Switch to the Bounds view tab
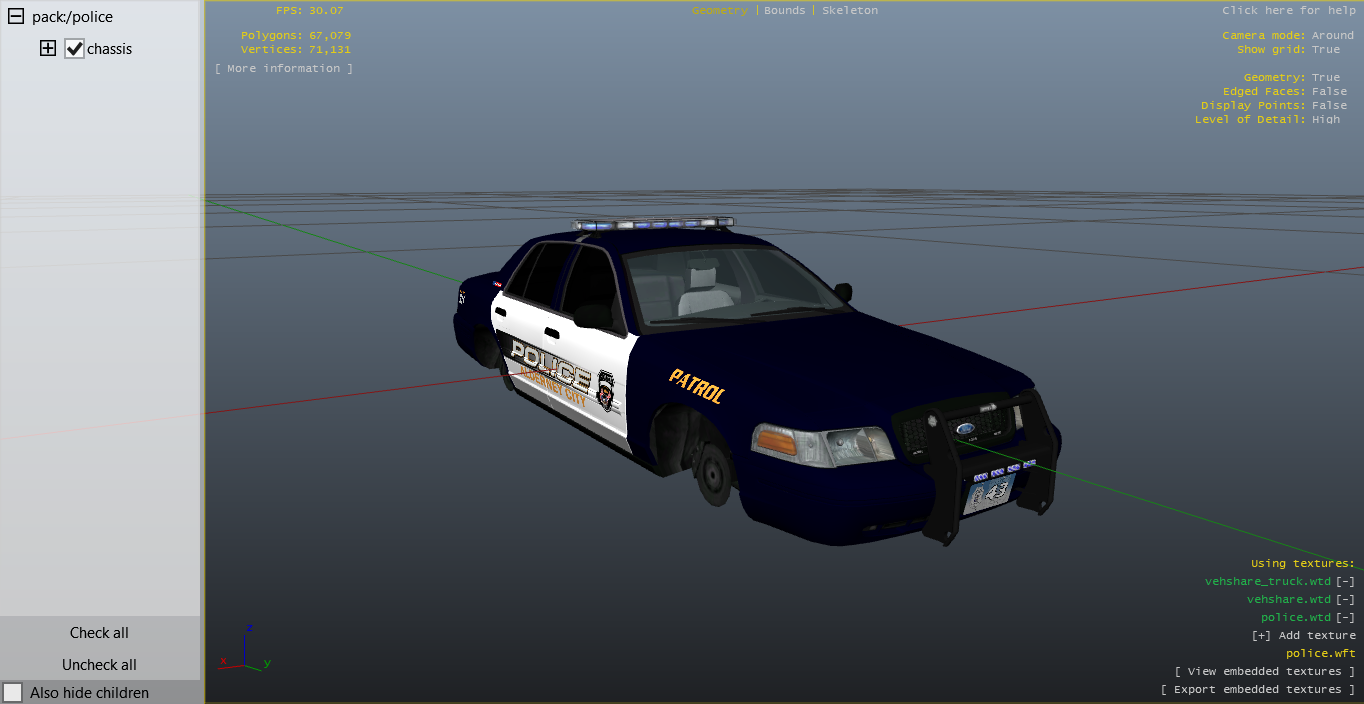 point(784,10)
